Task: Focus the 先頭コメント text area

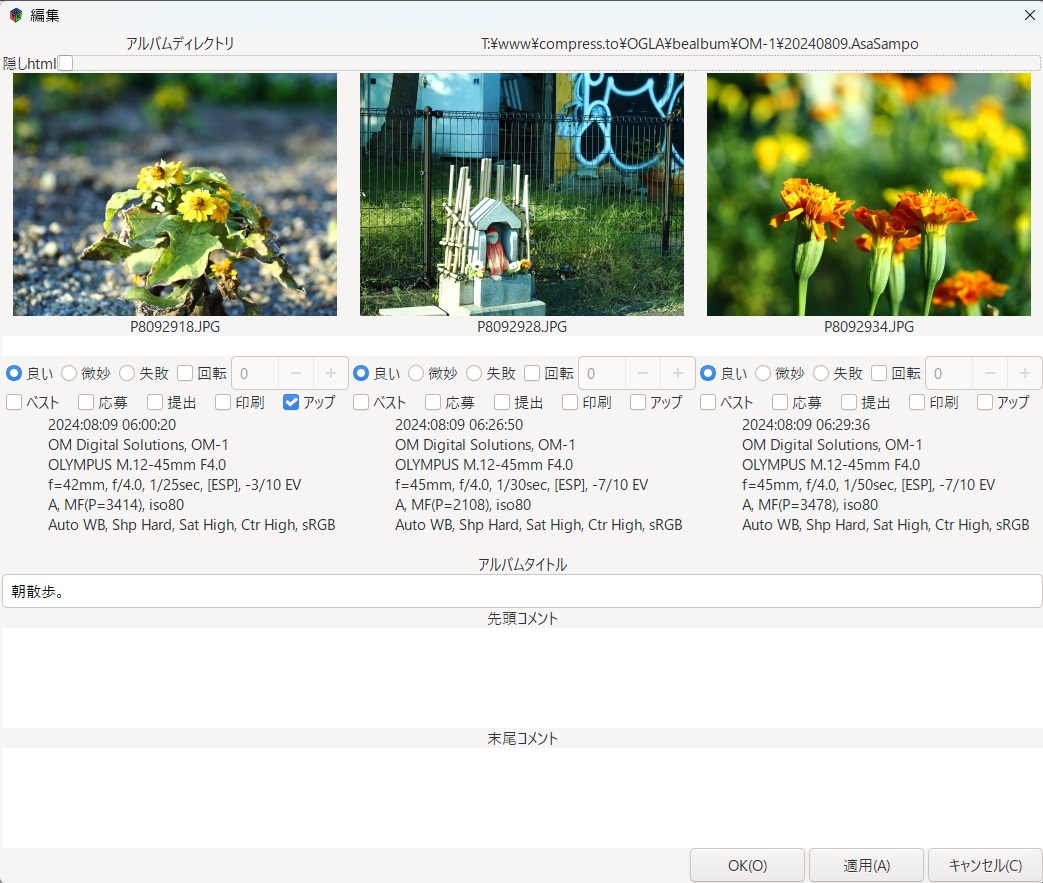Action: pyautogui.click(x=521, y=677)
